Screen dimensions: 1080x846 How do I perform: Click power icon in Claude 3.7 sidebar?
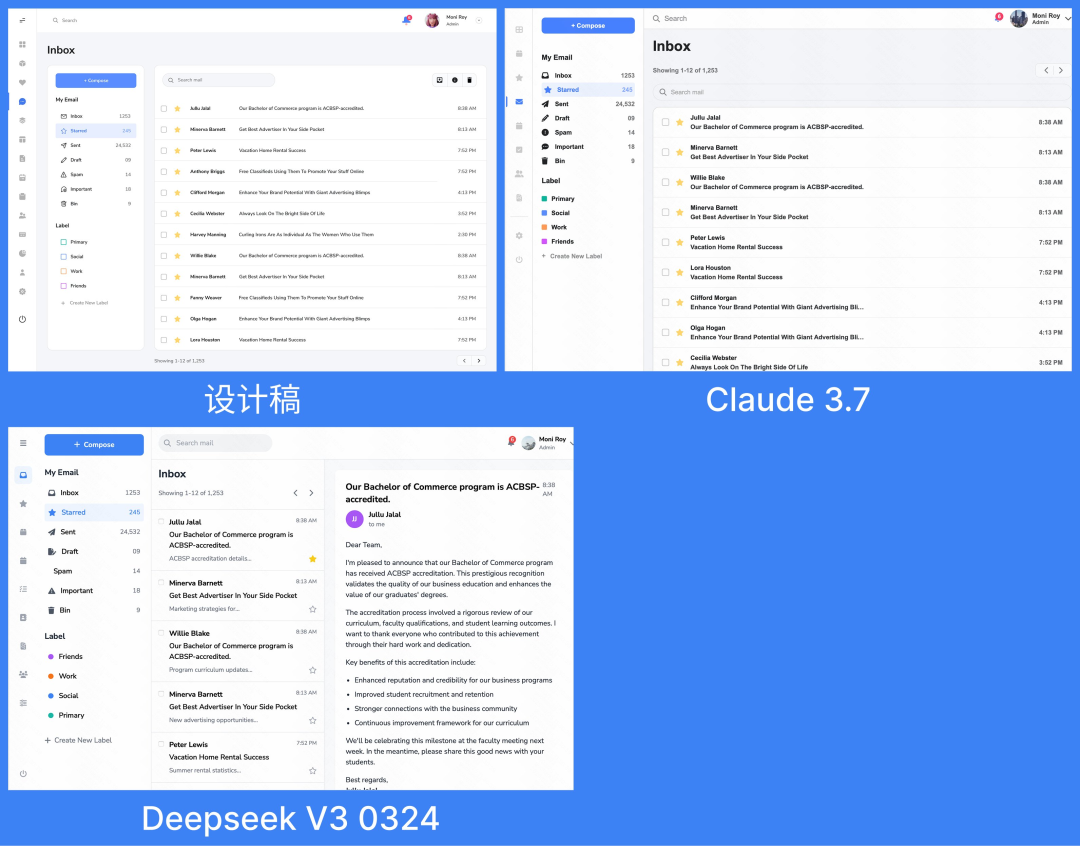point(519,260)
